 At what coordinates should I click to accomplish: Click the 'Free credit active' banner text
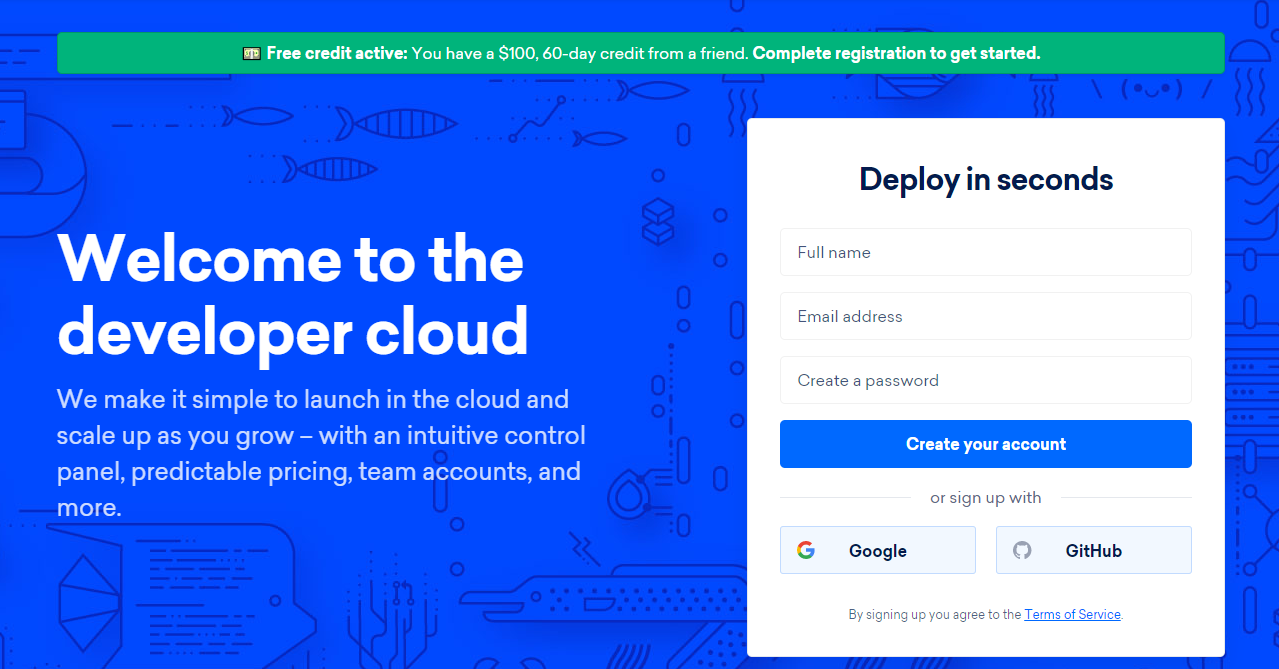pyautogui.click(x=337, y=53)
